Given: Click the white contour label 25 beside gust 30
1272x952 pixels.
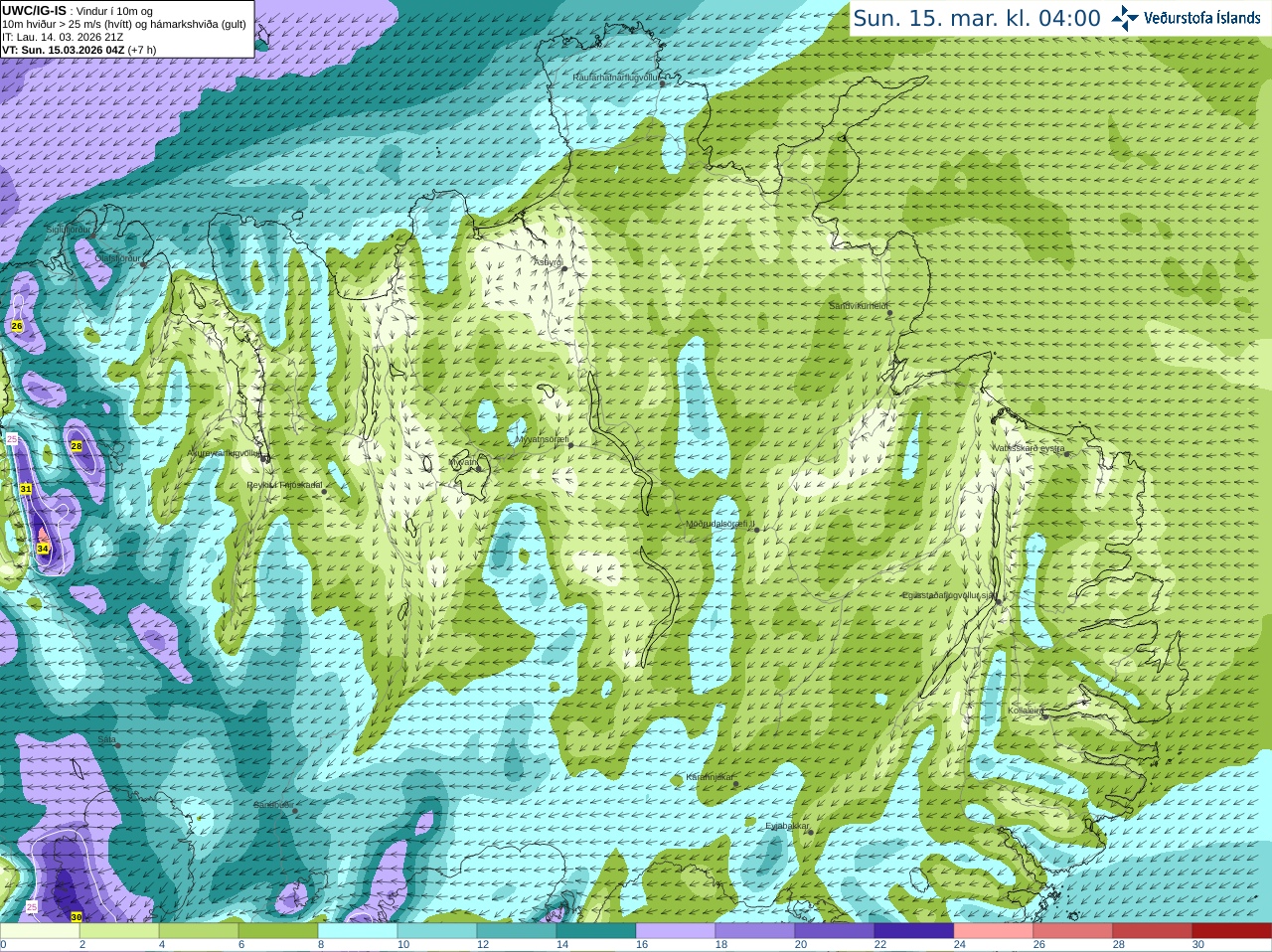Looking at the screenshot, I should click(x=32, y=907).
